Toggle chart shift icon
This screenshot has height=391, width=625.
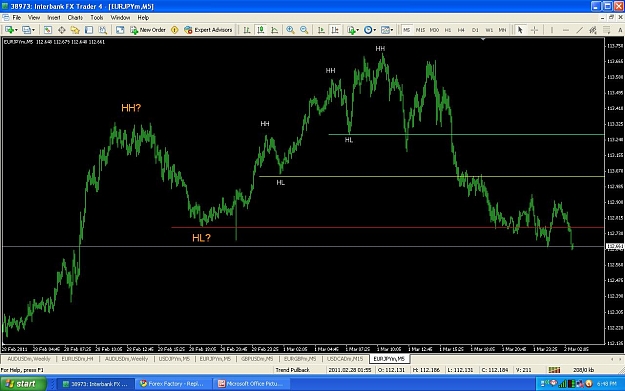[335, 30]
